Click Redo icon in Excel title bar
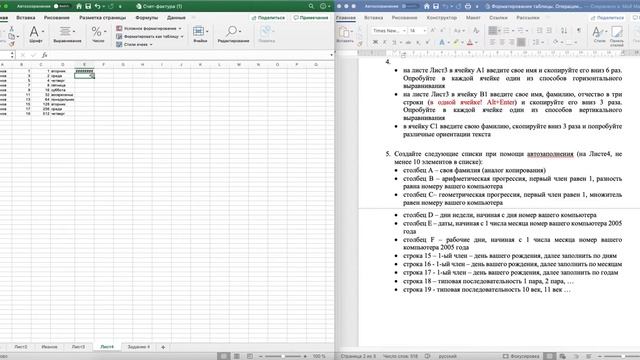The height and width of the screenshot is (360, 640). point(111,6)
